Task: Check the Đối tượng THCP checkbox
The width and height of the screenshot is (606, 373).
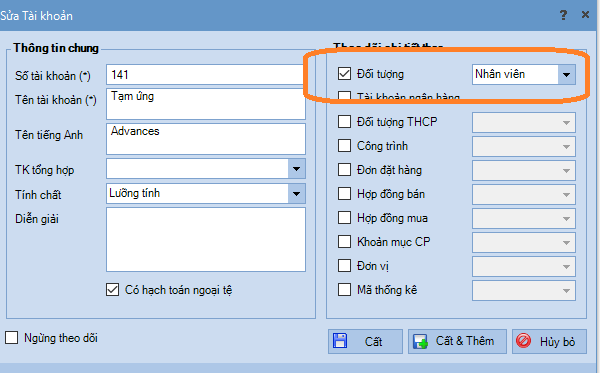Action: coord(344,121)
